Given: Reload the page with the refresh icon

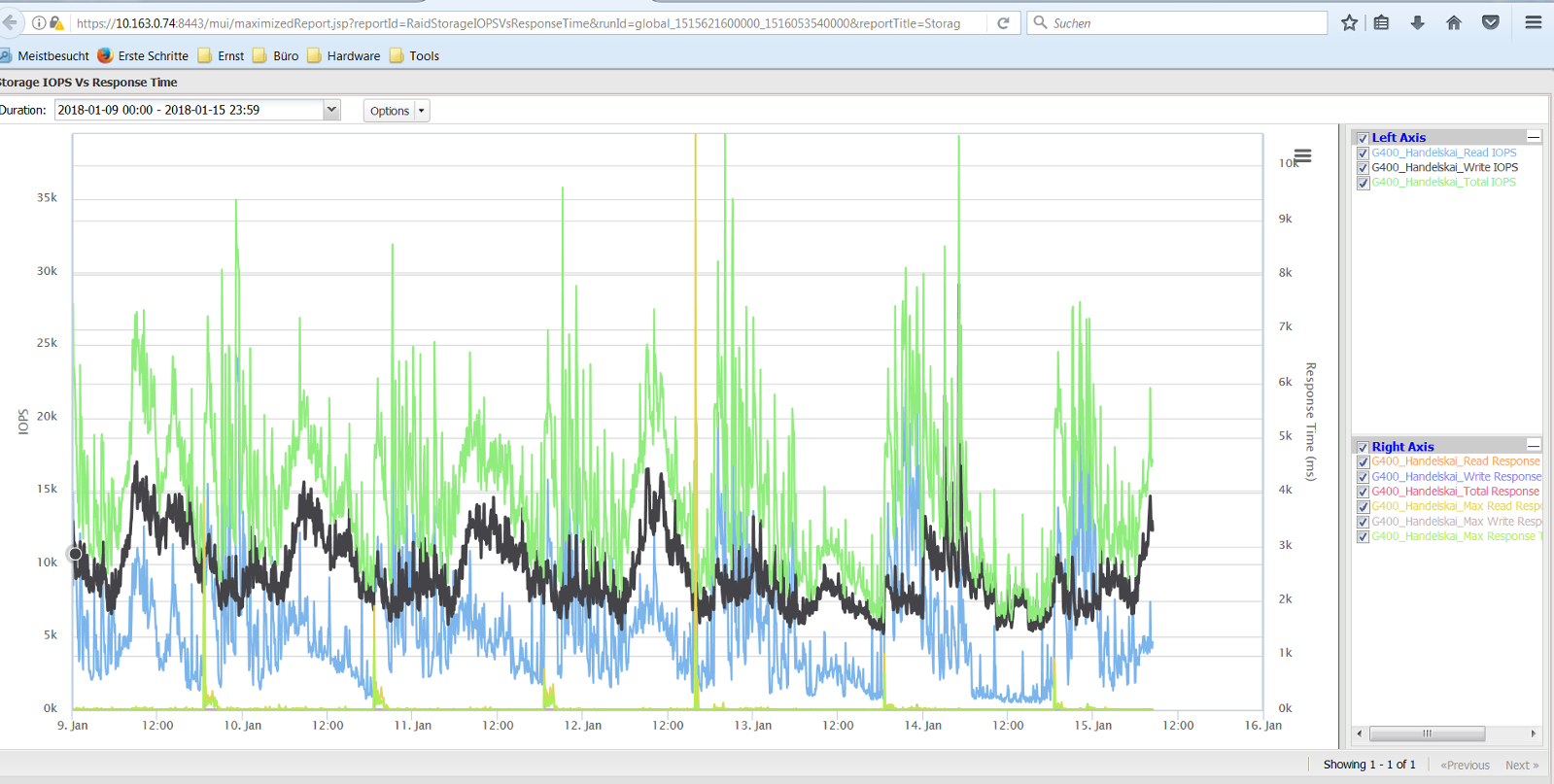Looking at the screenshot, I should tap(1003, 22).
